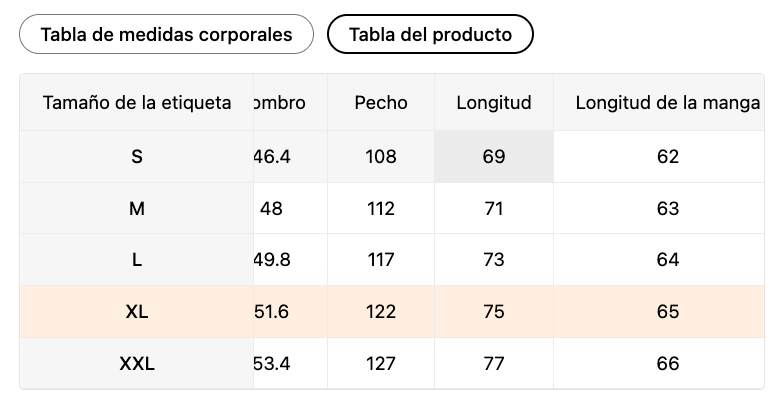Click the chest value 122 cell
The height and width of the screenshot is (404, 784).
click(x=381, y=312)
